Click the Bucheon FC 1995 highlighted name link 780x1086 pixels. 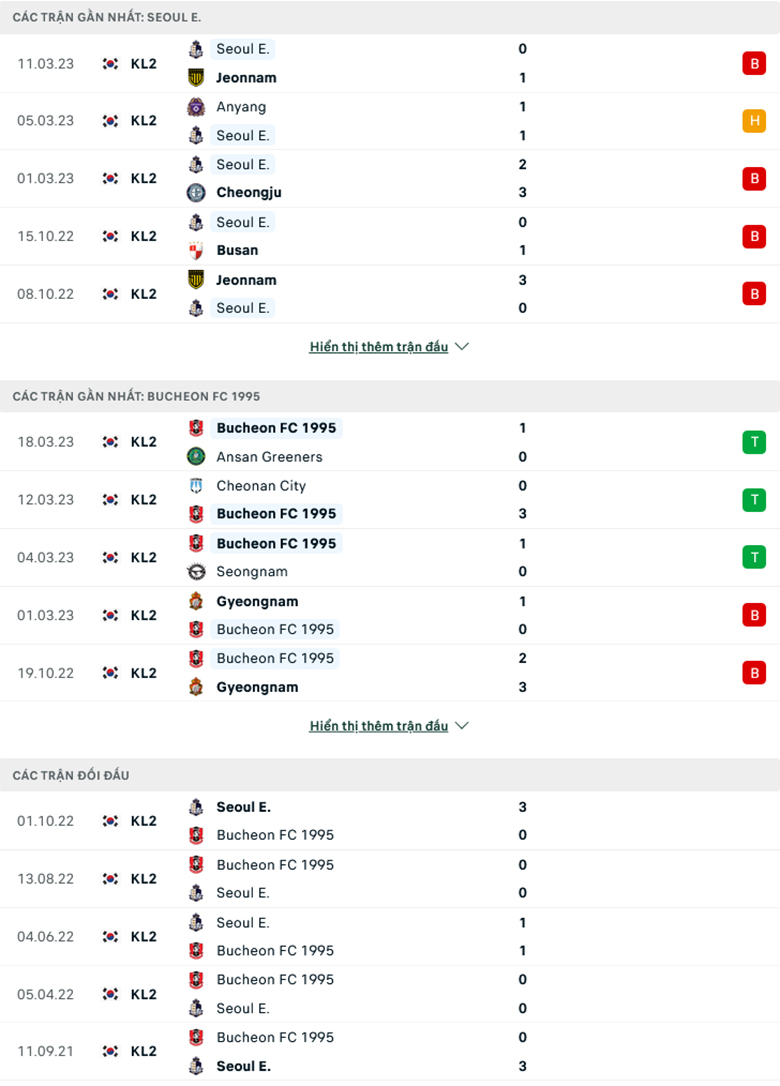tap(277, 428)
